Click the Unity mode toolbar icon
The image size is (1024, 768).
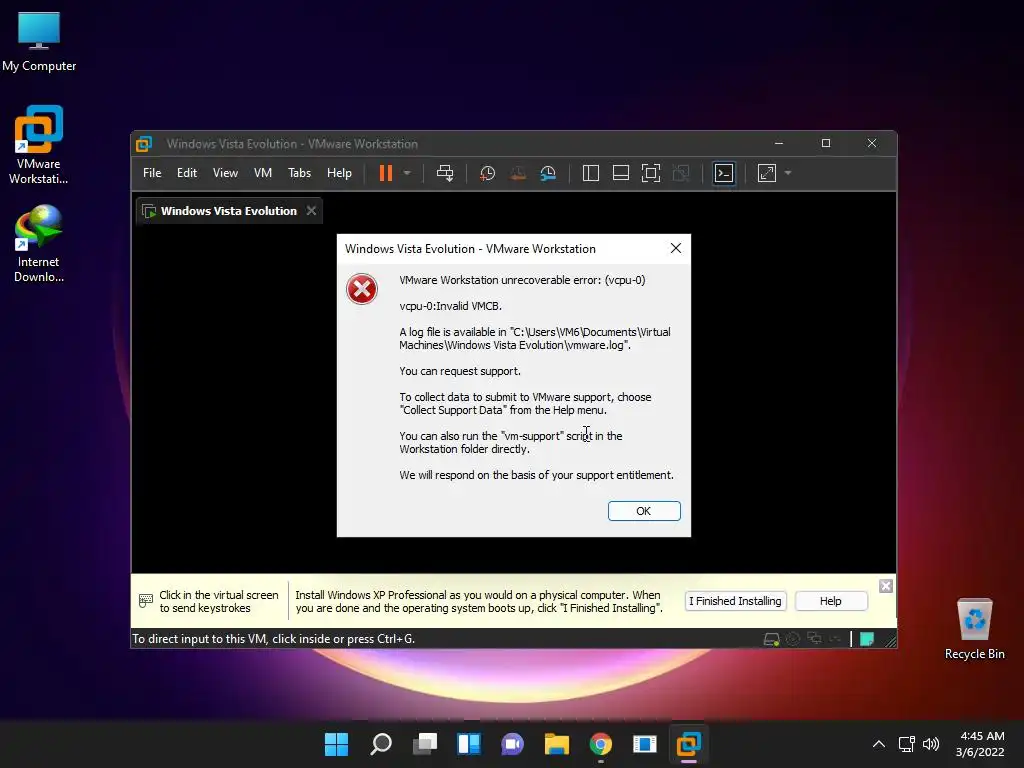pos(680,173)
